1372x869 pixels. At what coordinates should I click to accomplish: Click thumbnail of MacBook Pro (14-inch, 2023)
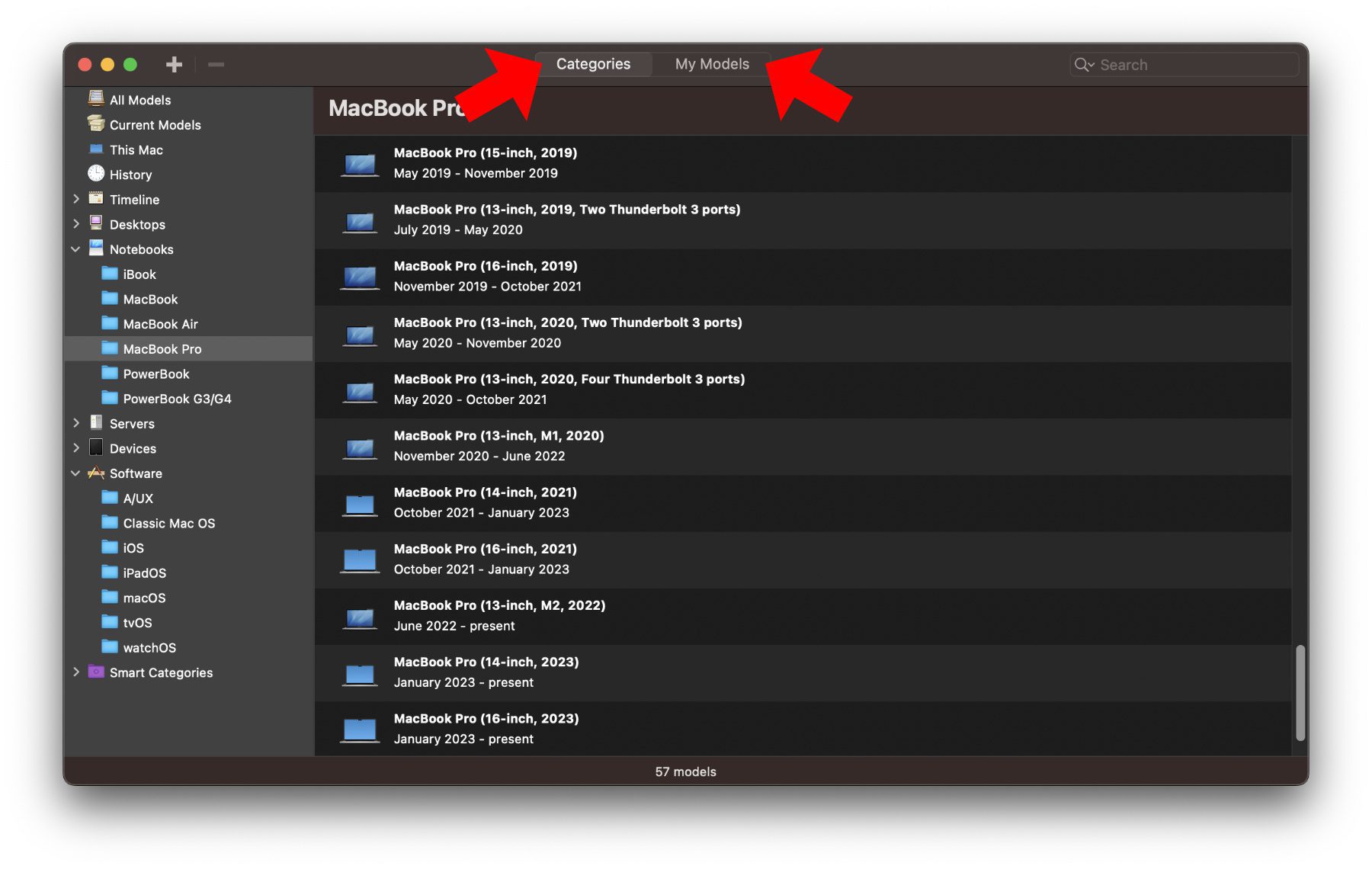360,675
